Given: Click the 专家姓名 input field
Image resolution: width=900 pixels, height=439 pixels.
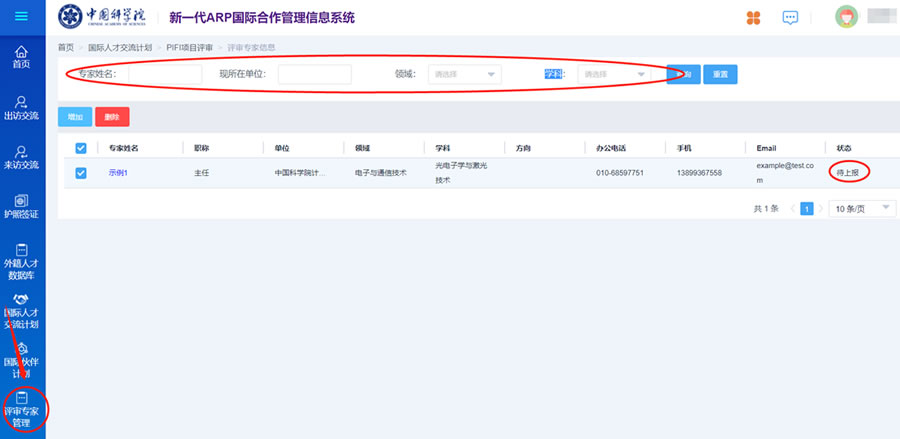Looking at the screenshot, I should tap(165, 74).
